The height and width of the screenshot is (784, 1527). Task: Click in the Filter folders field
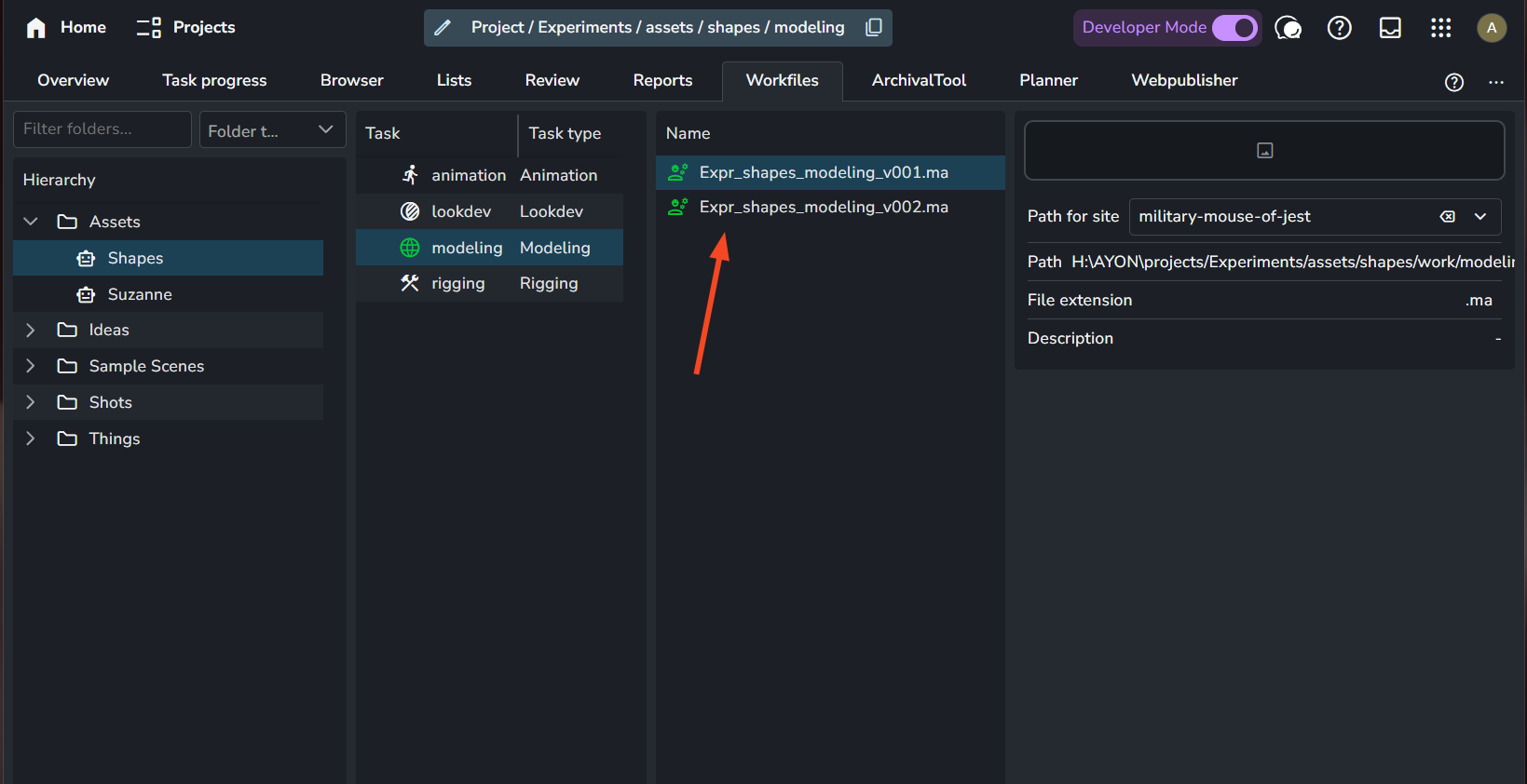click(x=102, y=129)
